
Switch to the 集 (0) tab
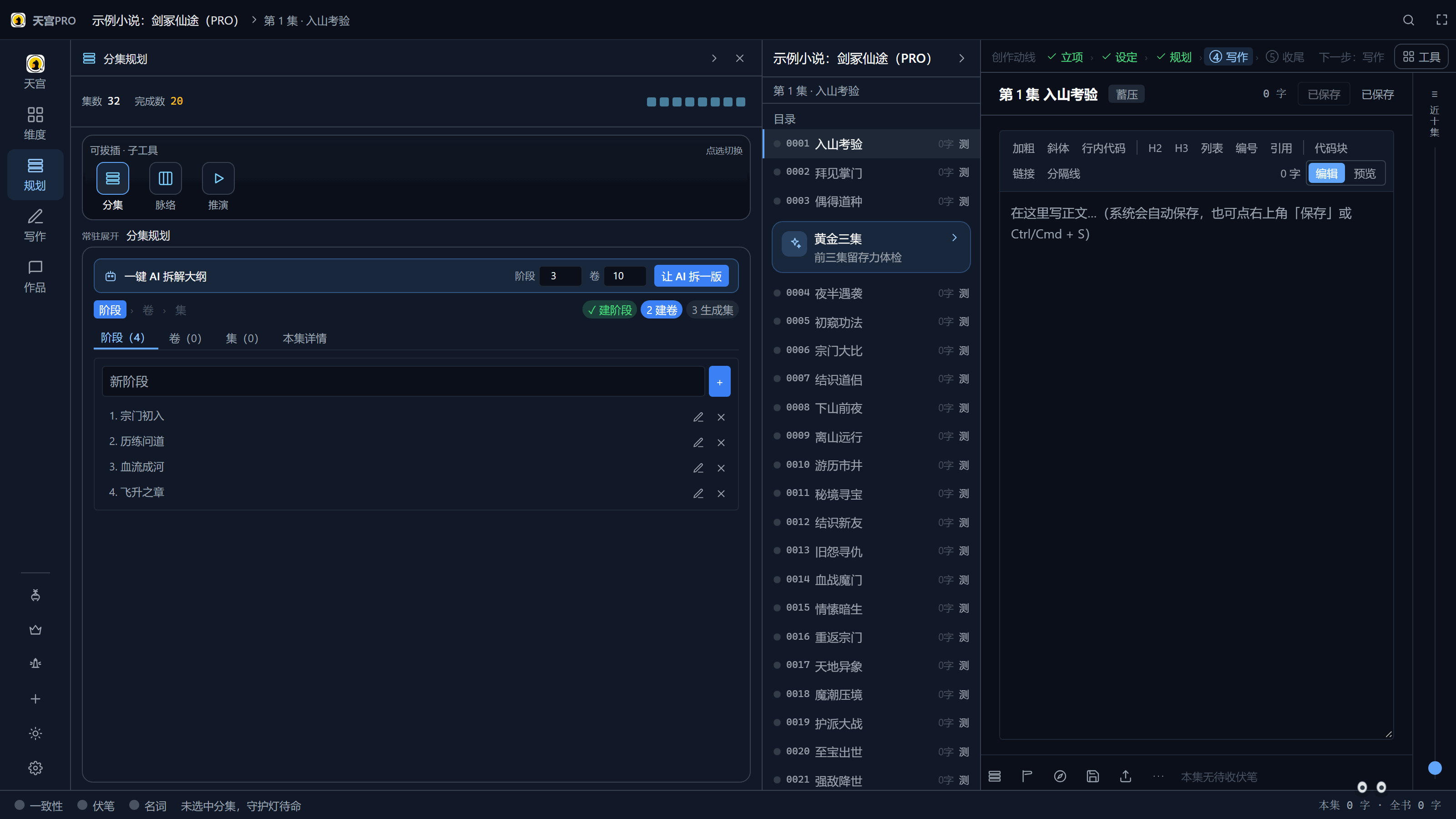coord(242,338)
